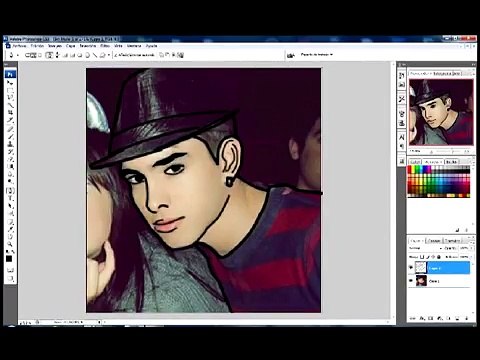Toggle lock transparent pixels in the Layers panel

(x=422, y=257)
